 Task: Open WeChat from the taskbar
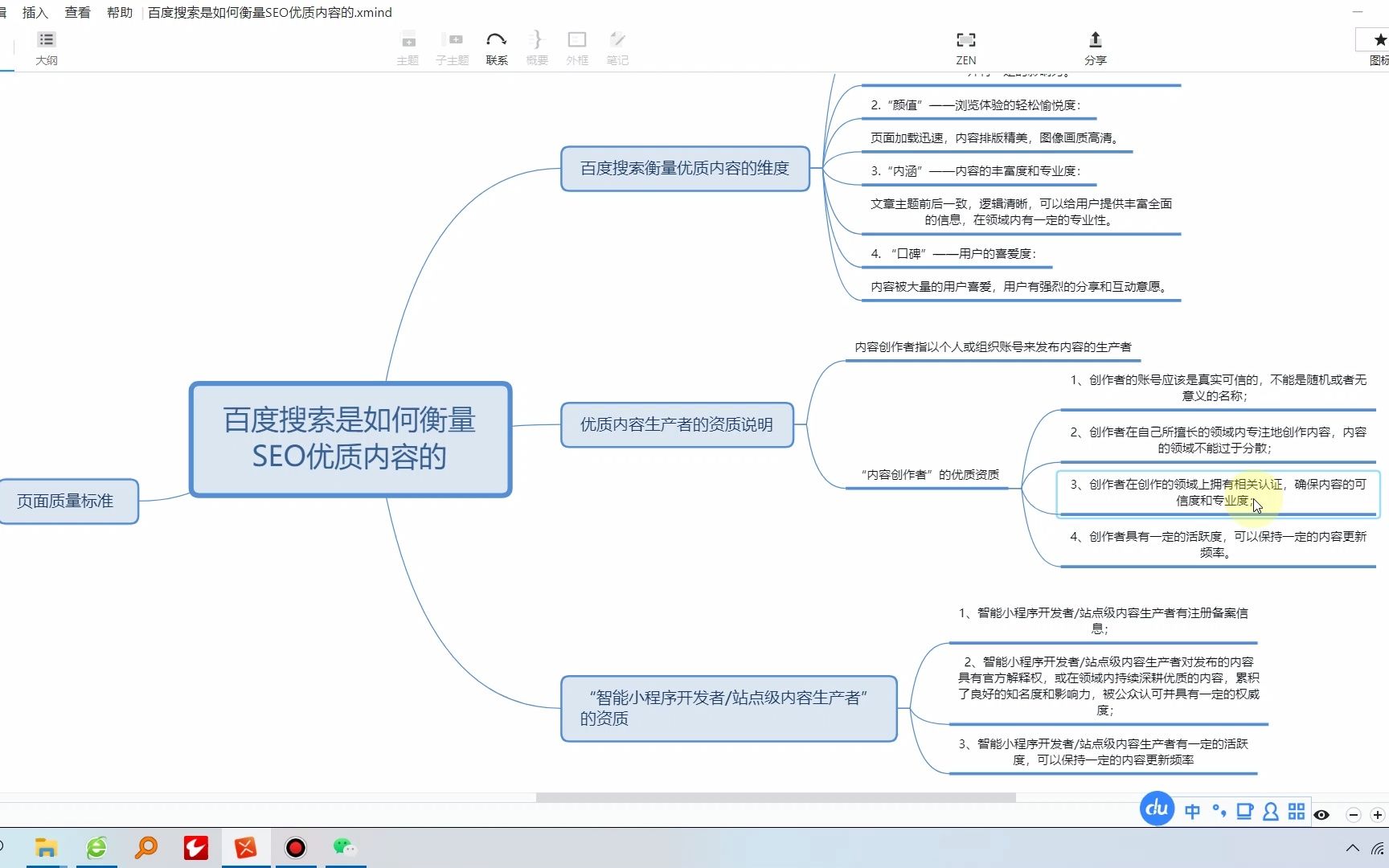(346, 848)
